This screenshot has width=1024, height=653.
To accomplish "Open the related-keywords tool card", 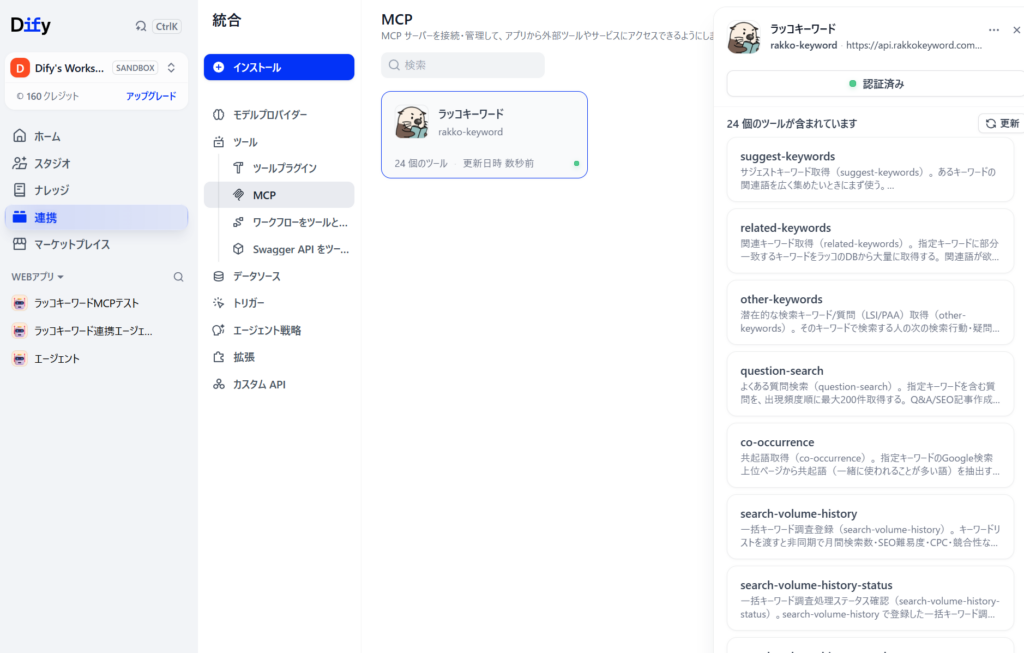I will [x=870, y=242].
